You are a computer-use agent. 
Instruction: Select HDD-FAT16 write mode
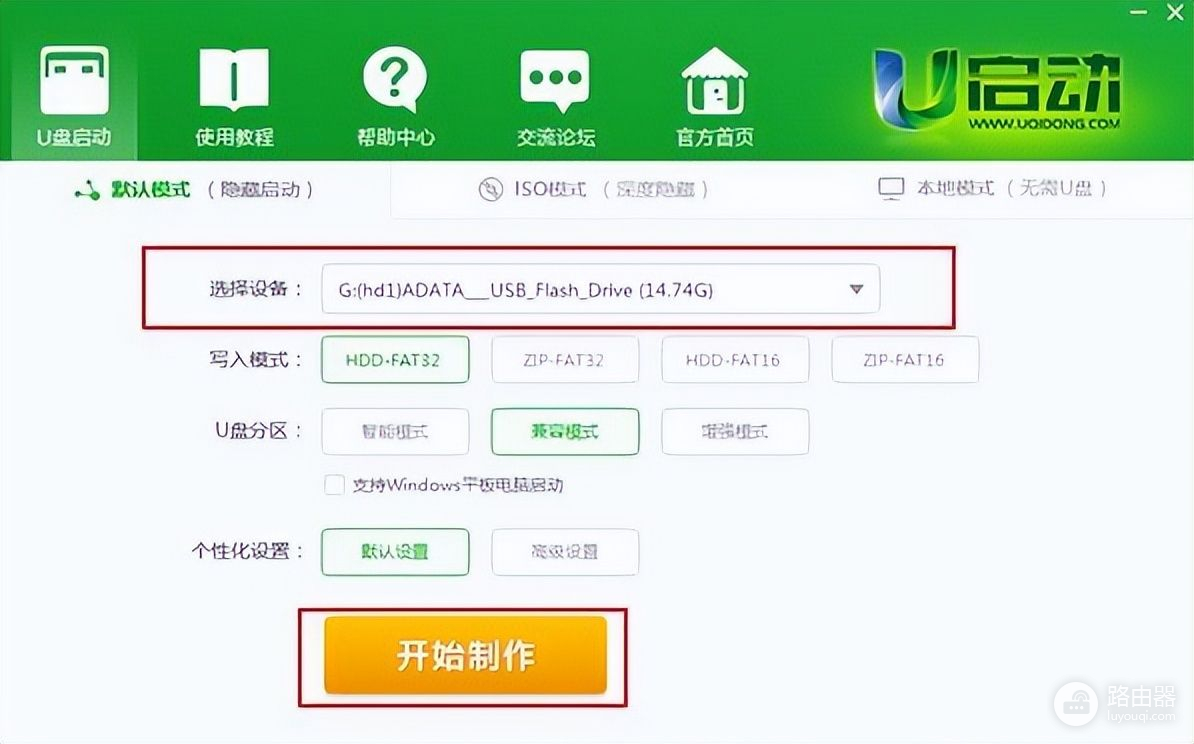[735, 359]
